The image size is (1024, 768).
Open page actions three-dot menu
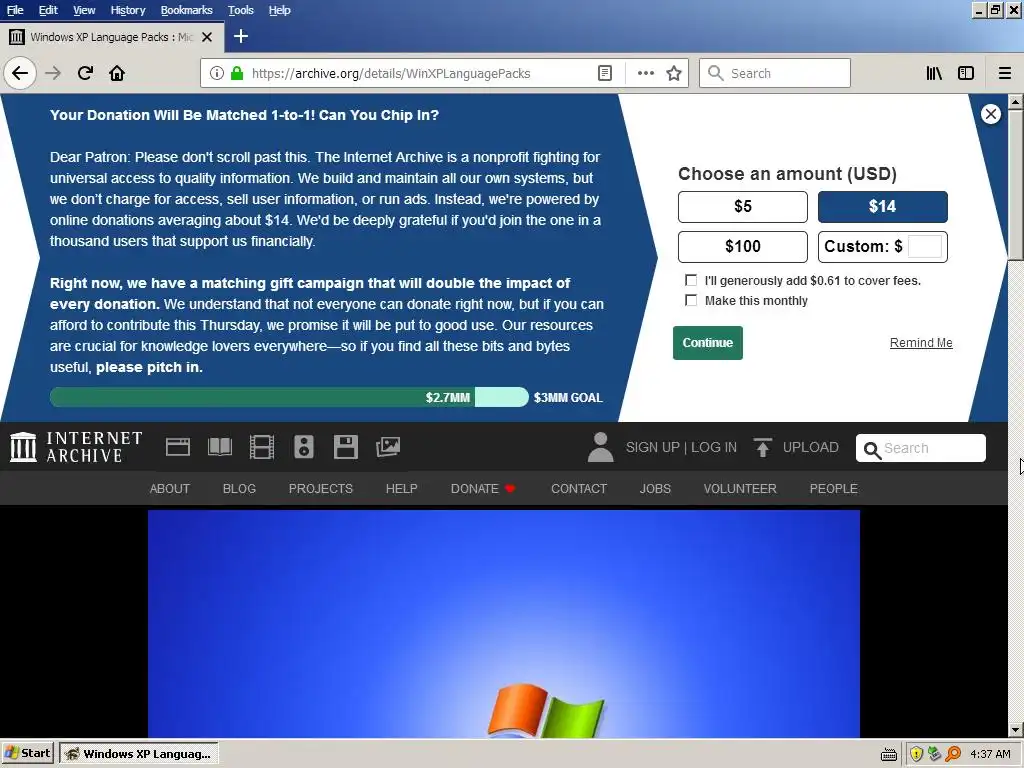click(645, 73)
